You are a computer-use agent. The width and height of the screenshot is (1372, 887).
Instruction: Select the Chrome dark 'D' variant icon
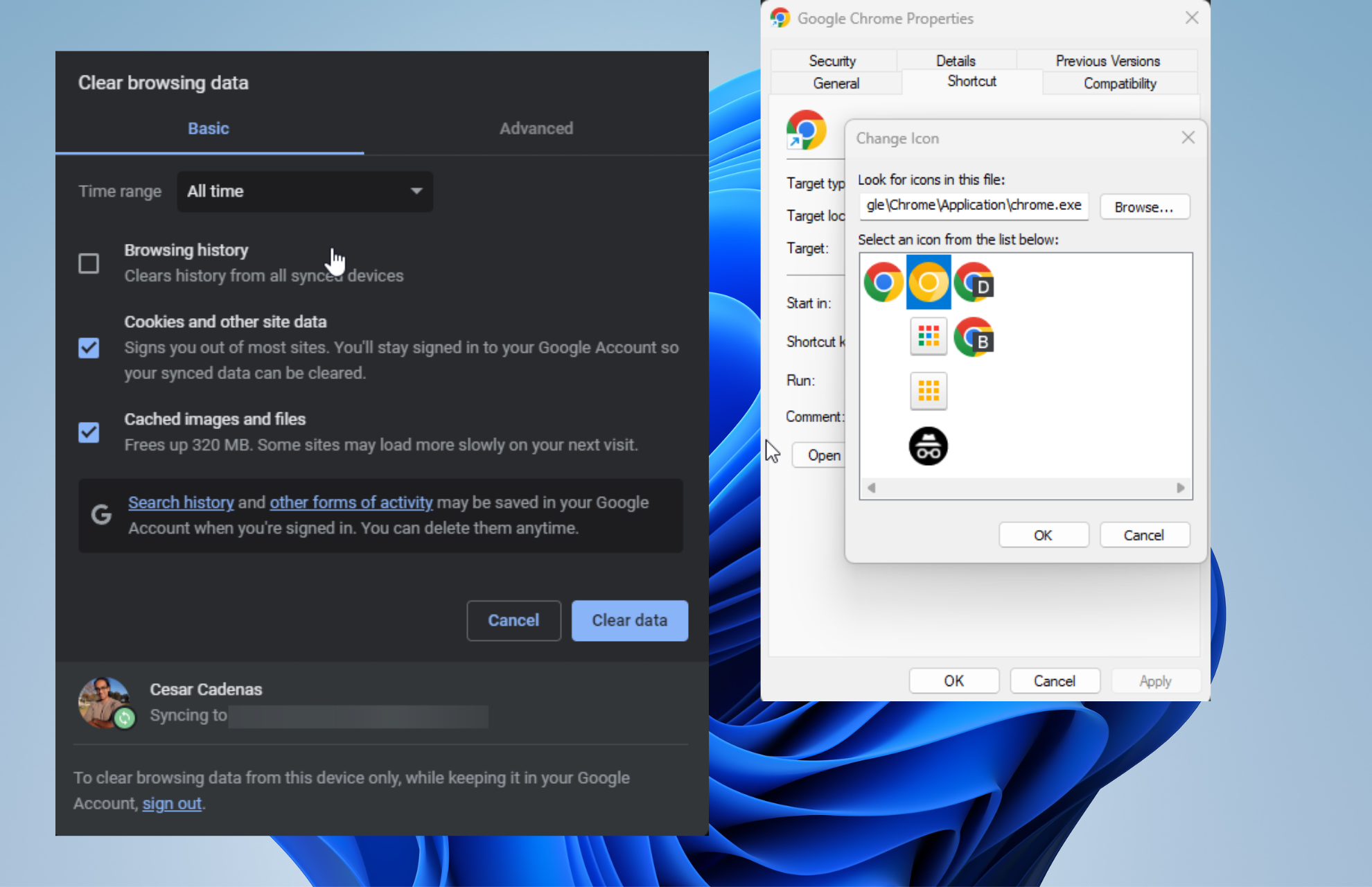point(976,283)
